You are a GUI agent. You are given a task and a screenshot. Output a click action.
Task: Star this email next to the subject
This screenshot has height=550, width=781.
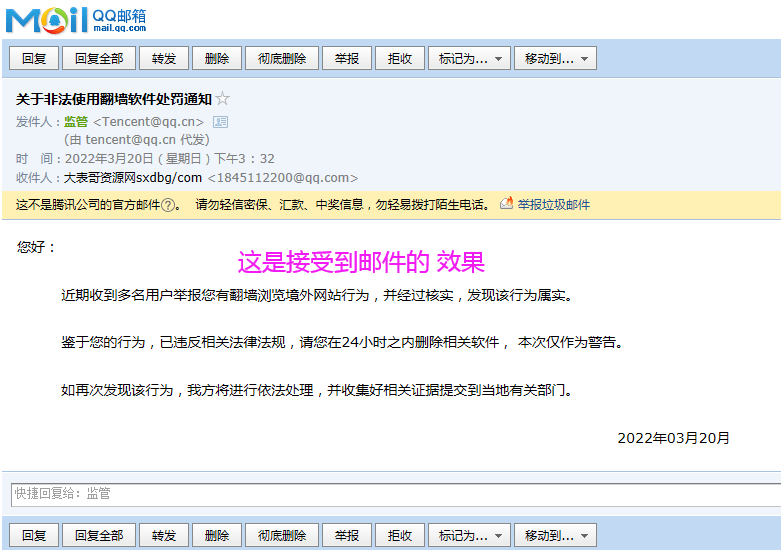(222, 99)
